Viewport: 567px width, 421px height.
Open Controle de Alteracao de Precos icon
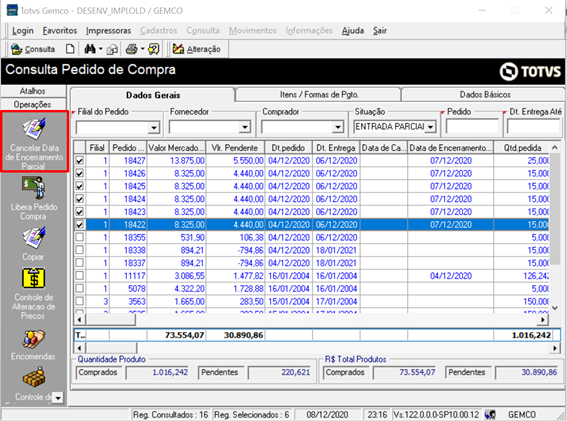pyautogui.click(x=34, y=278)
